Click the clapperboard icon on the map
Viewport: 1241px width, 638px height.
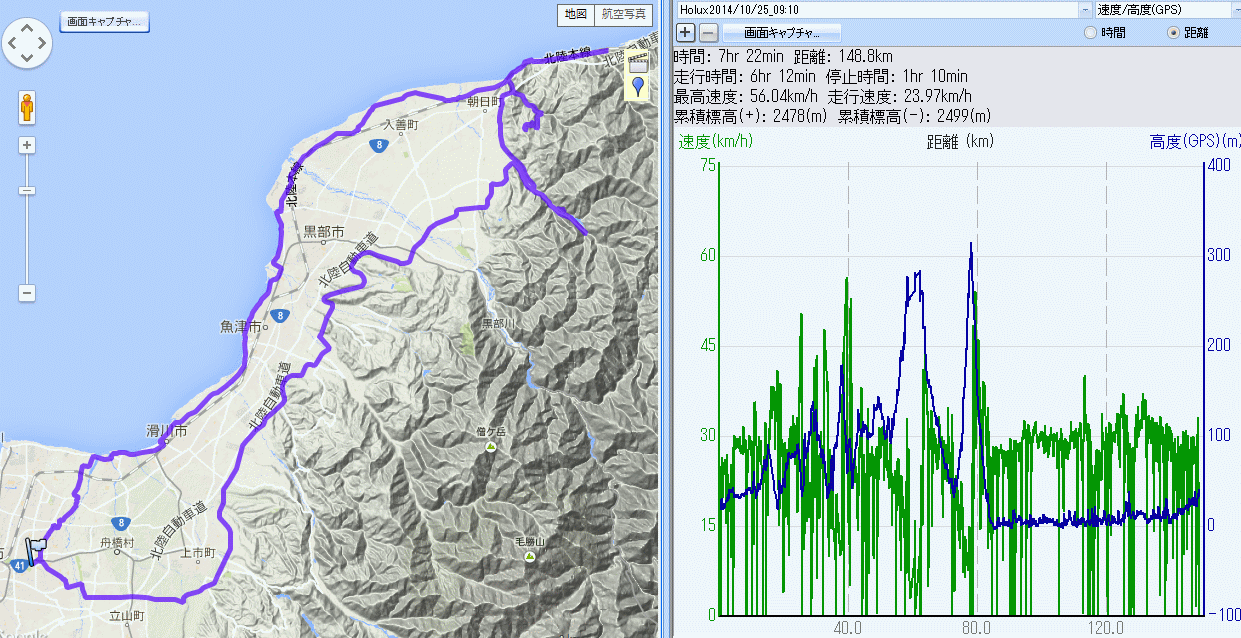coord(638,62)
